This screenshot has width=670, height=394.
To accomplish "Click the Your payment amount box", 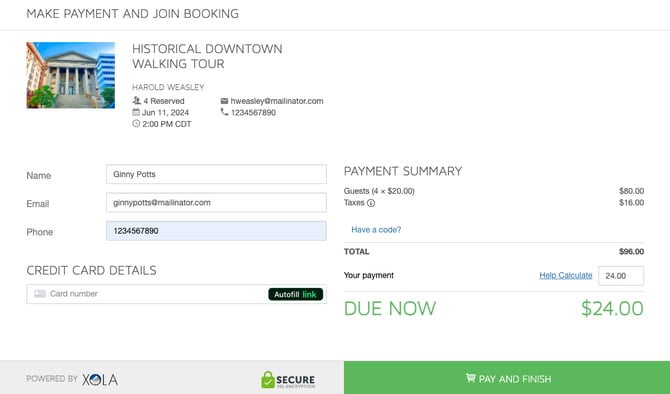I will point(621,276).
